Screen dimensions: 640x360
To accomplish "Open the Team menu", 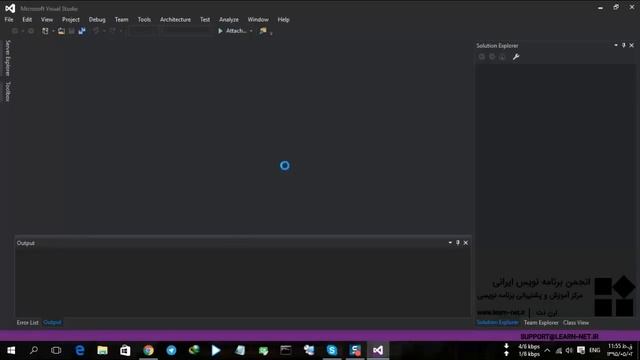I will (121, 20).
